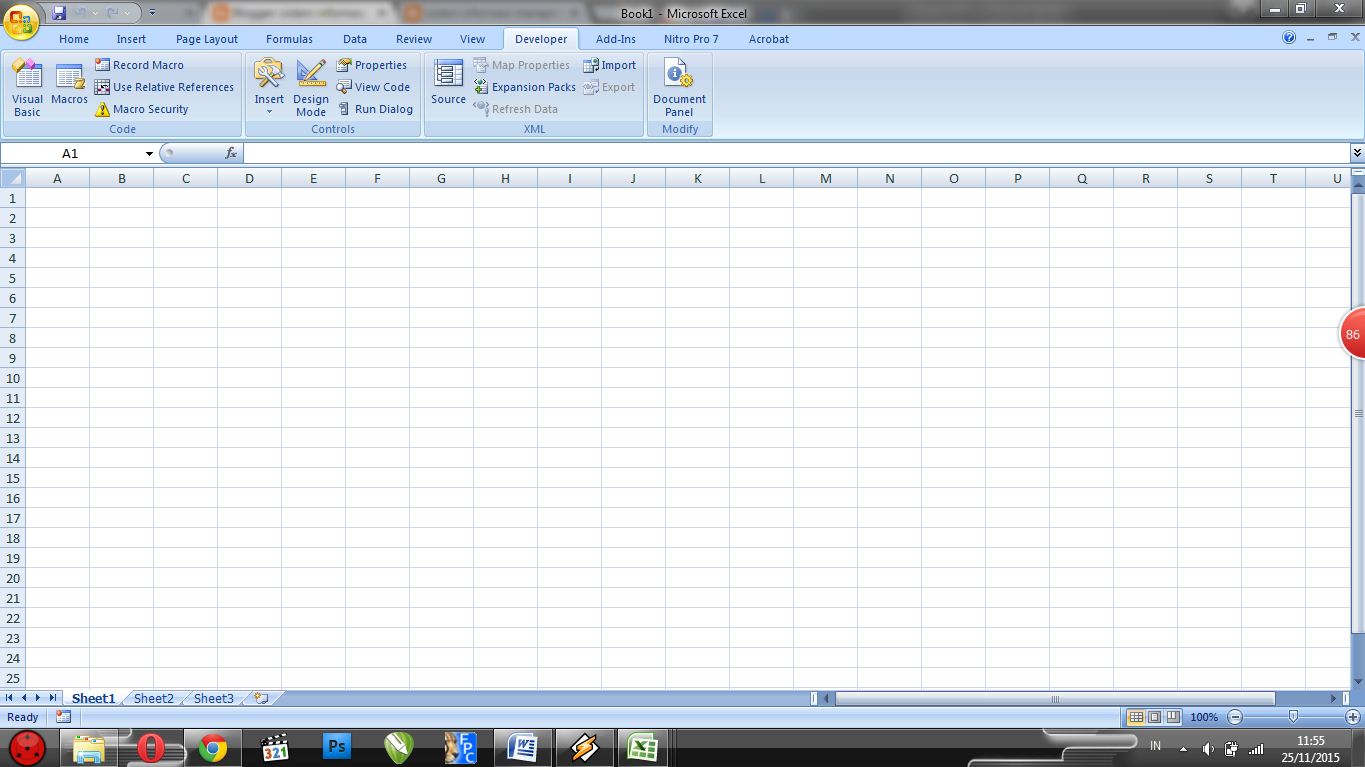The width and height of the screenshot is (1365, 767).
Task: Switch to Sheet2 tab
Action: (x=154, y=698)
